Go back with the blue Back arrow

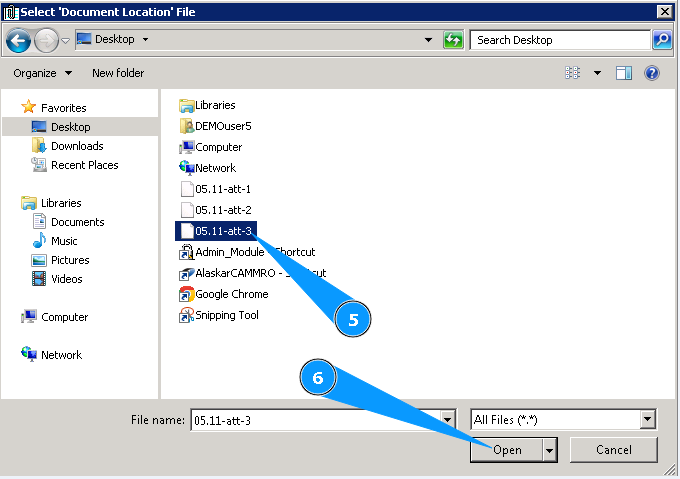18,40
